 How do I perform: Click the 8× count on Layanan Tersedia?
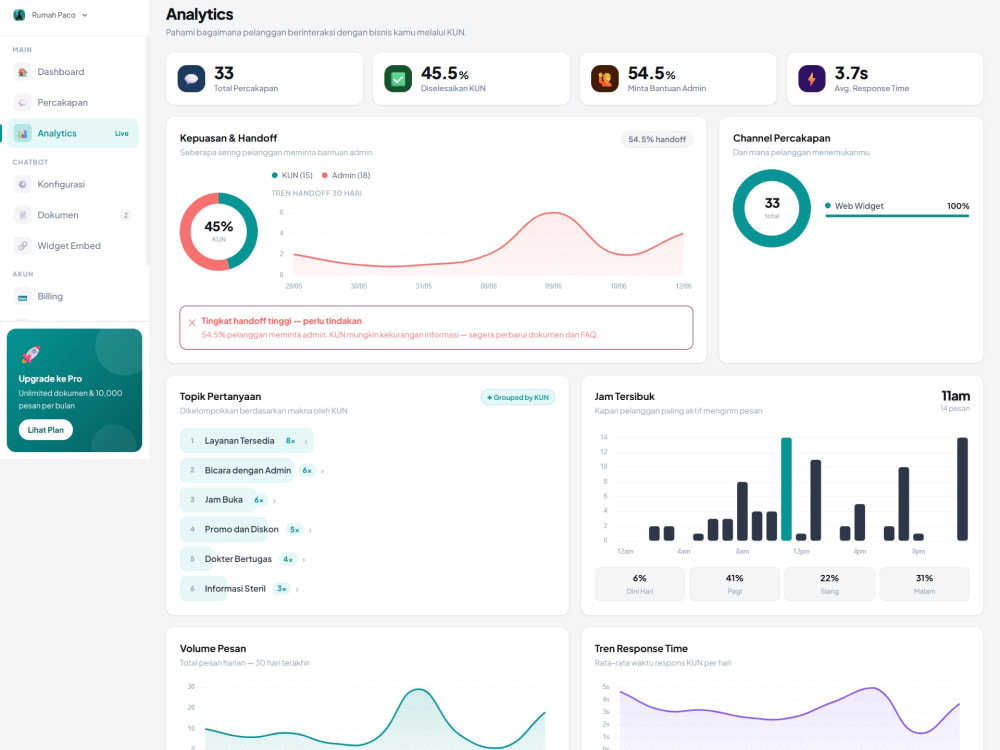[x=290, y=441]
